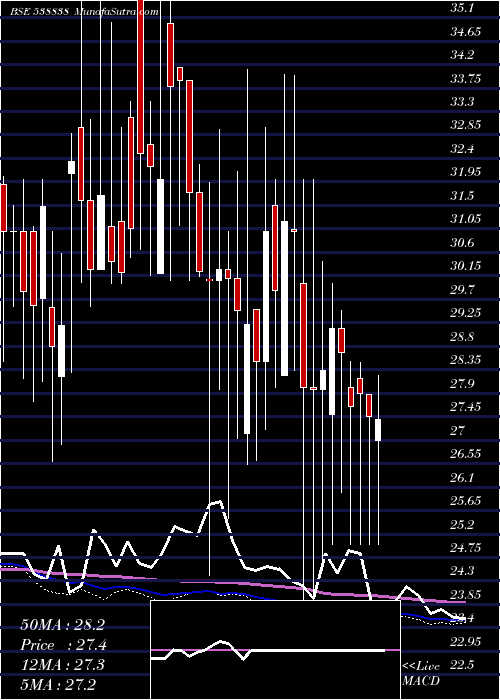Click the 24.3 price axis label
Screen dimensions: 500x700
[463, 571]
